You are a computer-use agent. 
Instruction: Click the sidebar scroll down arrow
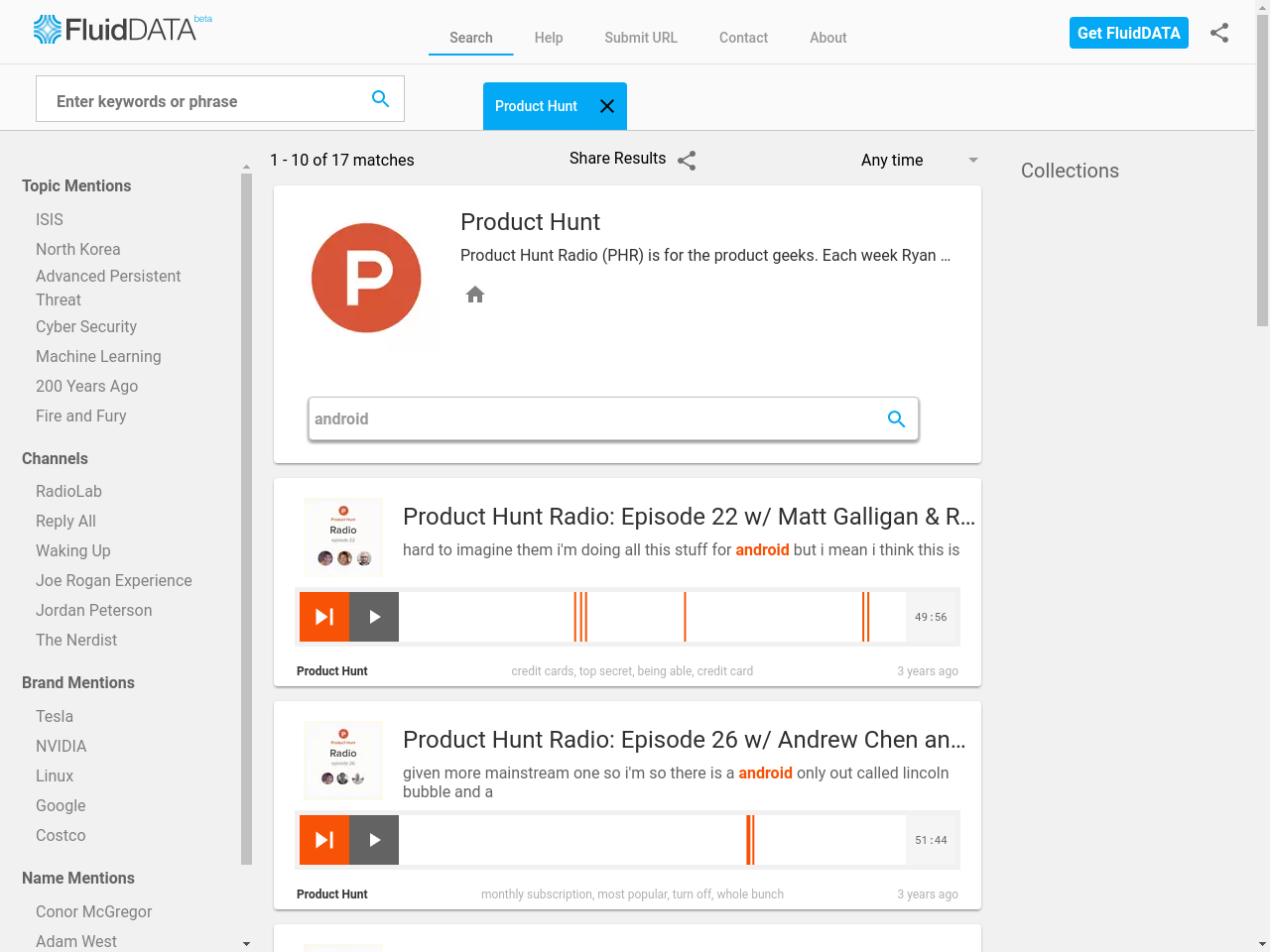click(x=246, y=944)
